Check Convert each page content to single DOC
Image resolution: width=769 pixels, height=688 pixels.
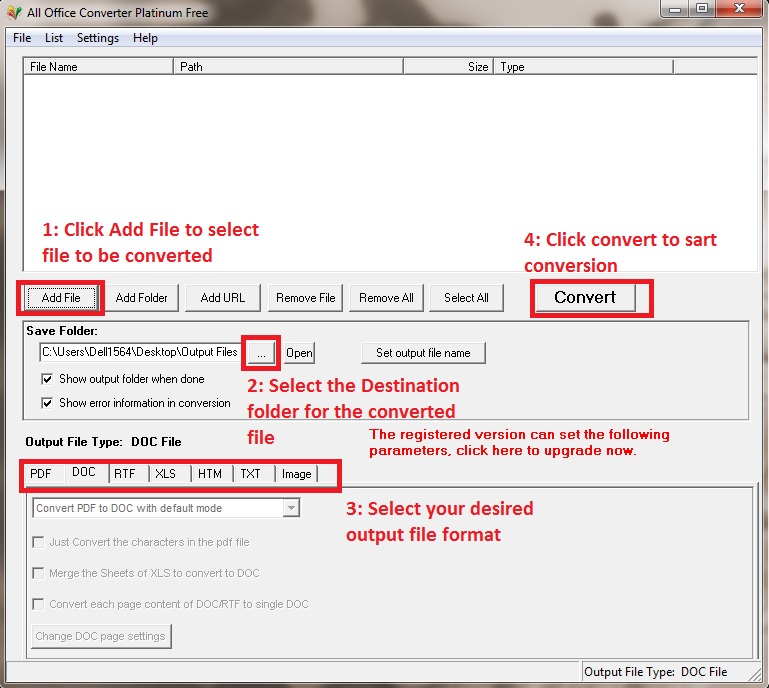(171, 604)
